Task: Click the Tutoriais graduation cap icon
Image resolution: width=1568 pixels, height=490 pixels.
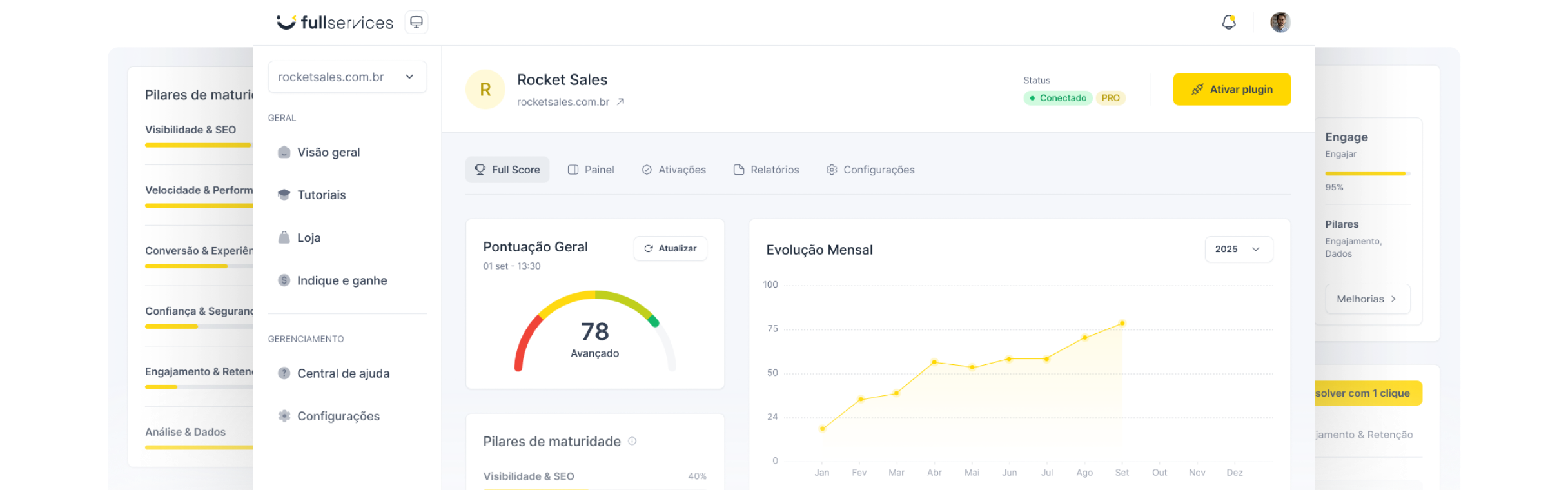Action: (x=284, y=195)
